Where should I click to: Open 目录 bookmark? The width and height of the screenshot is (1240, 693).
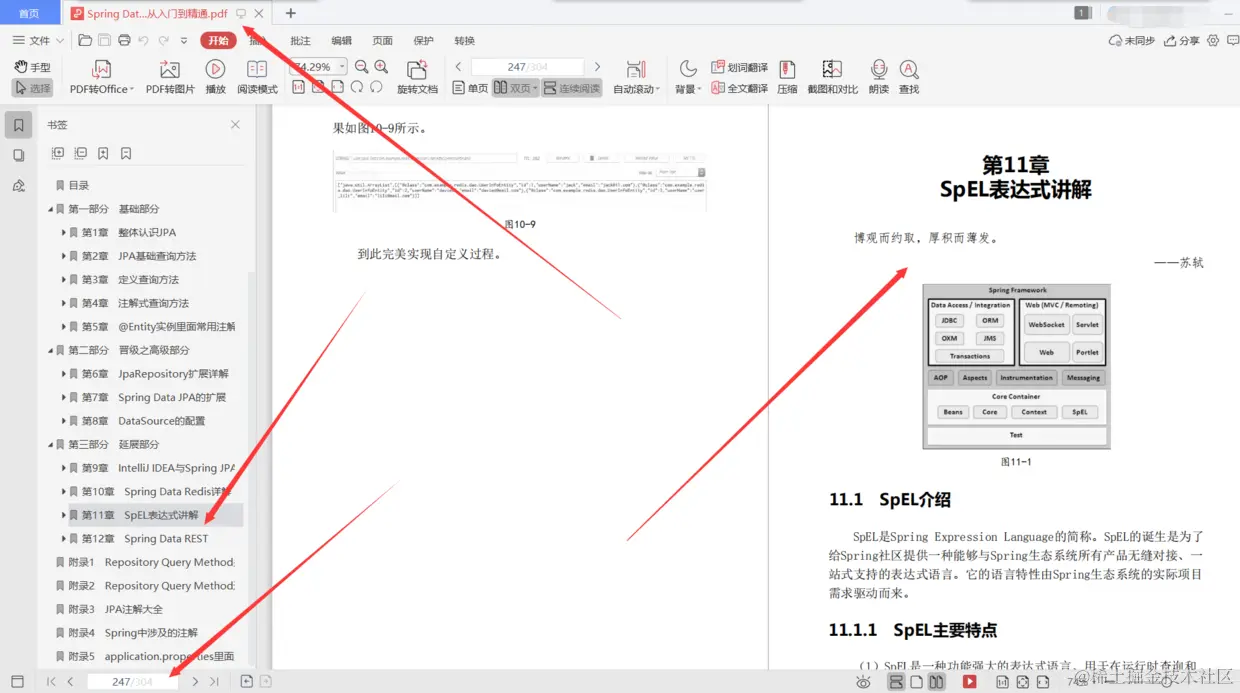[x=79, y=185]
